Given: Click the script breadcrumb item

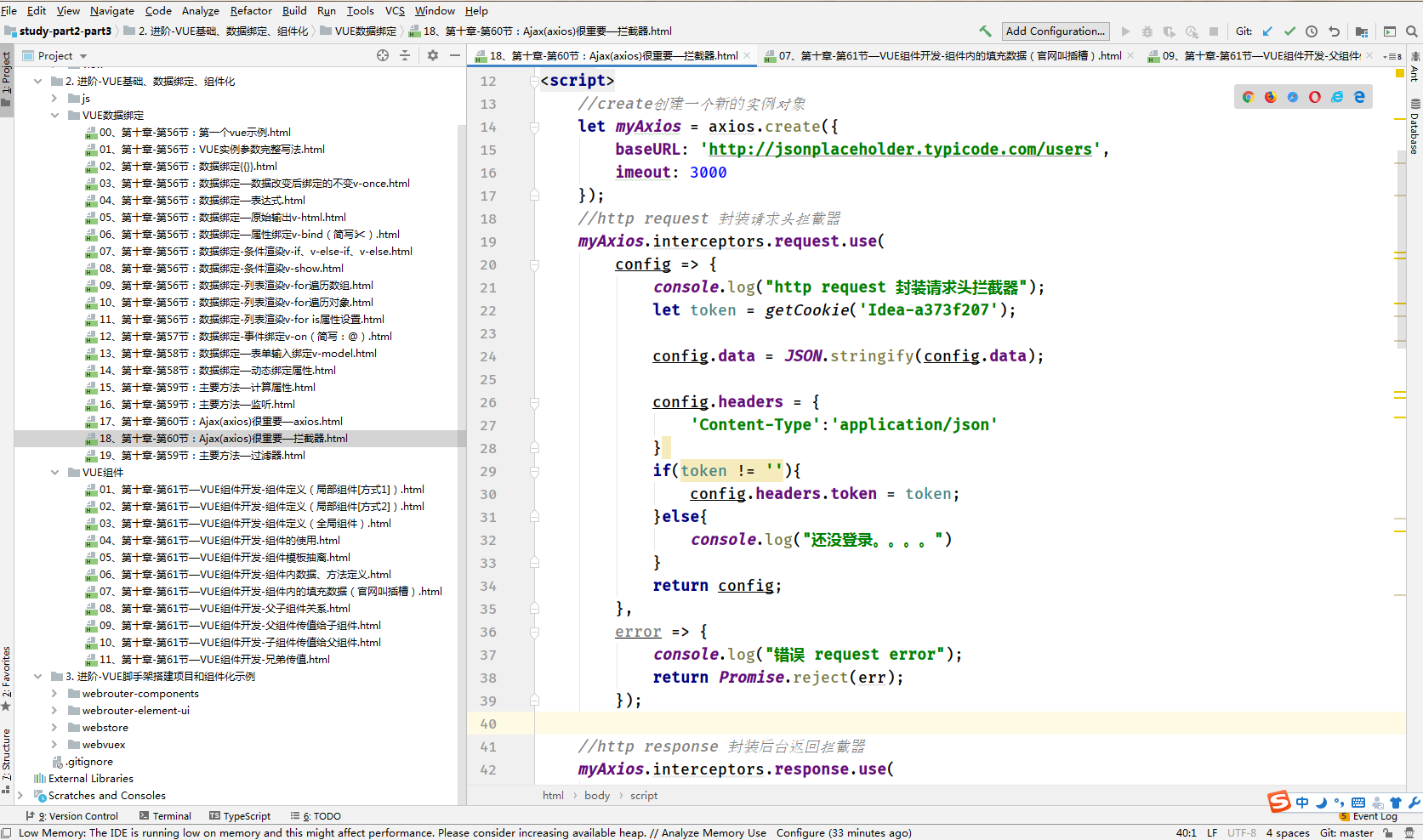Looking at the screenshot, I should pos(644,796).
